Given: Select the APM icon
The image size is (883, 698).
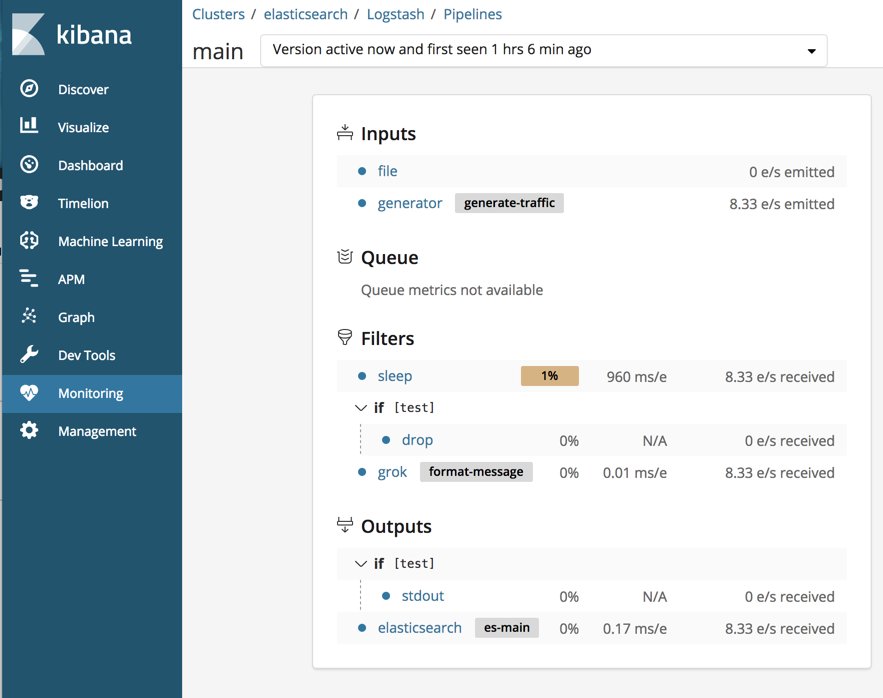Looking at the screenshot, I should coord(29,279).
